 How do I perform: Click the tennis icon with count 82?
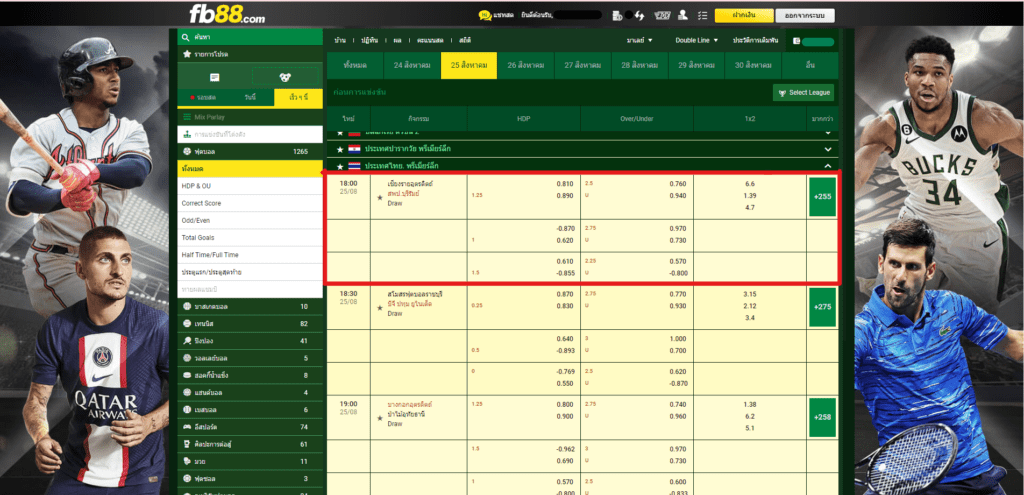tap(187, 323)
